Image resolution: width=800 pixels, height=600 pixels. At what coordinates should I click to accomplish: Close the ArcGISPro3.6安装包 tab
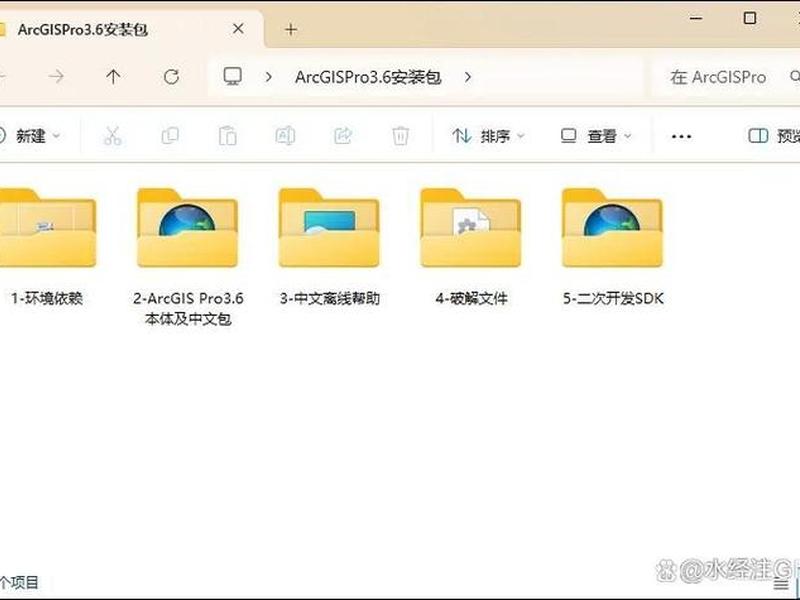[238, 30]
